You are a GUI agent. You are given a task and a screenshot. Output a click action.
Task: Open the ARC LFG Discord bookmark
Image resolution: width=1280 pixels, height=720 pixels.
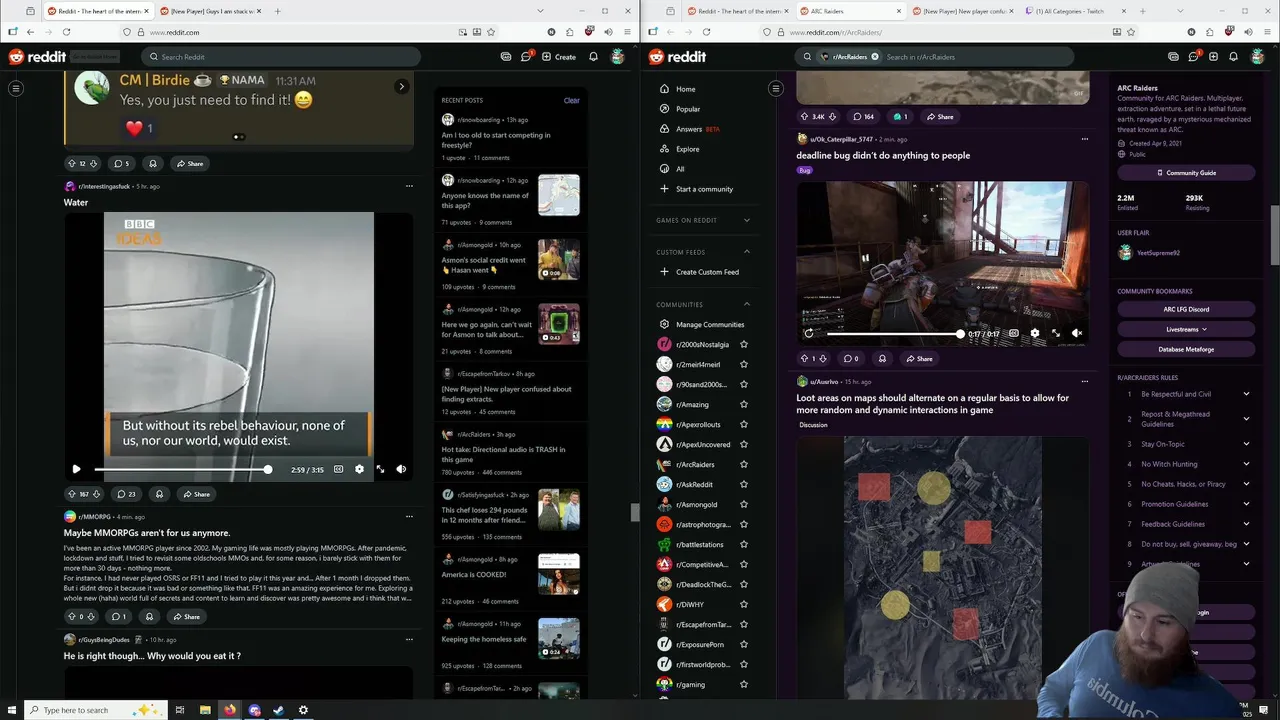tap(1186, 309)
